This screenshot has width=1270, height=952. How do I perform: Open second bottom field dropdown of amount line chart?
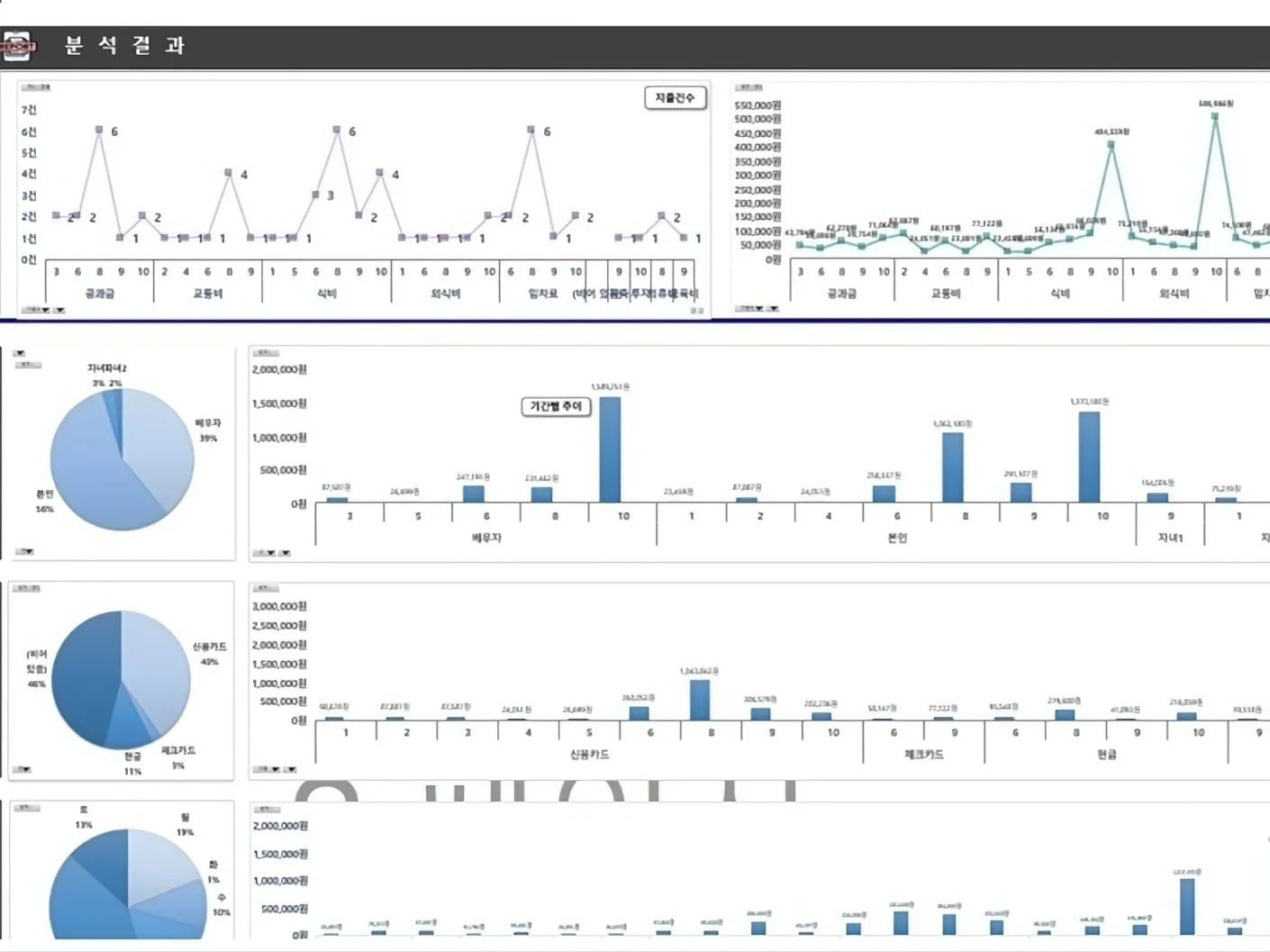click(x=773, y=308)
